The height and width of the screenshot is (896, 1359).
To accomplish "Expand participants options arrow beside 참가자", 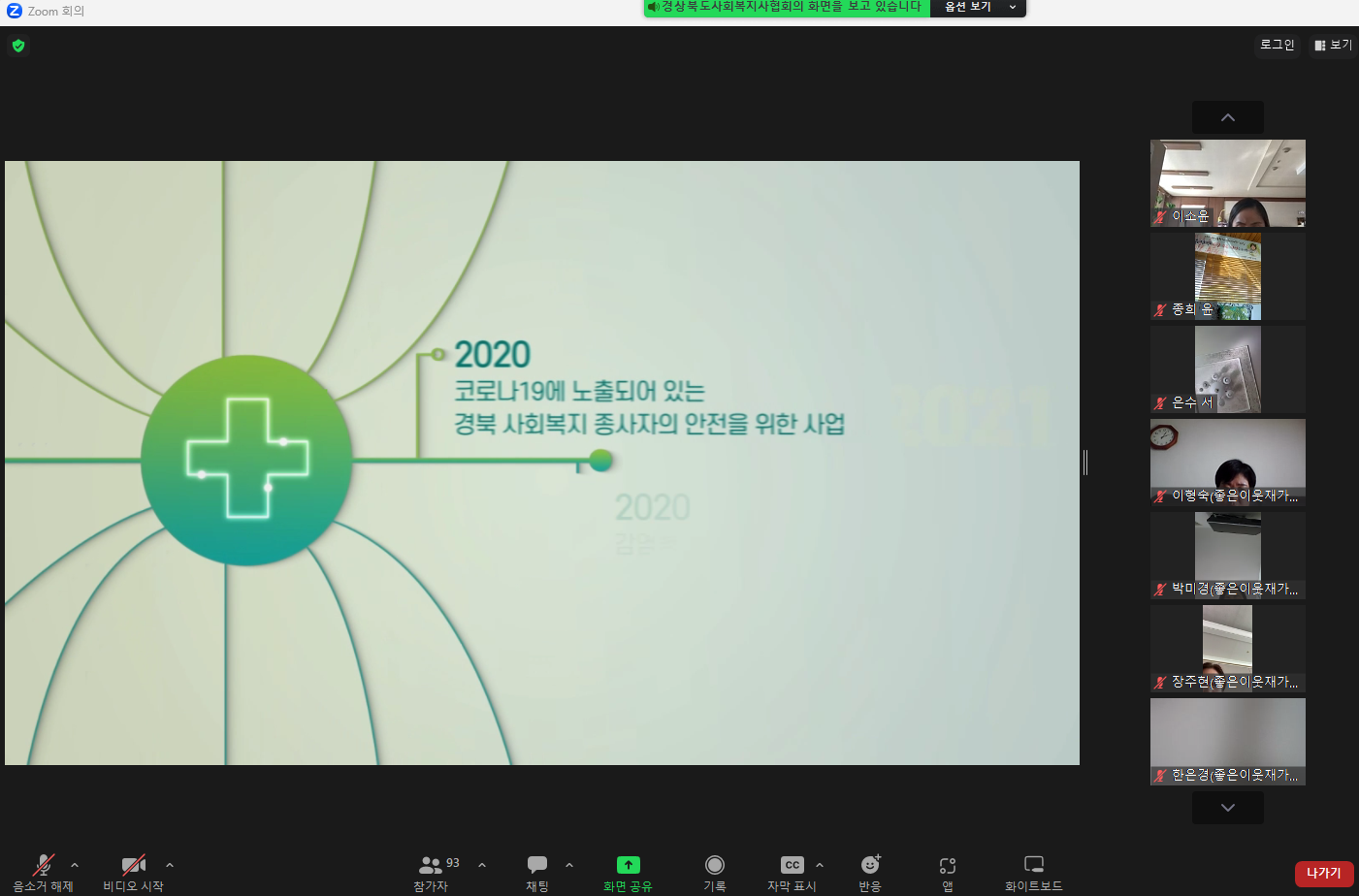I will pyautogui.click(x=482, y=865).
